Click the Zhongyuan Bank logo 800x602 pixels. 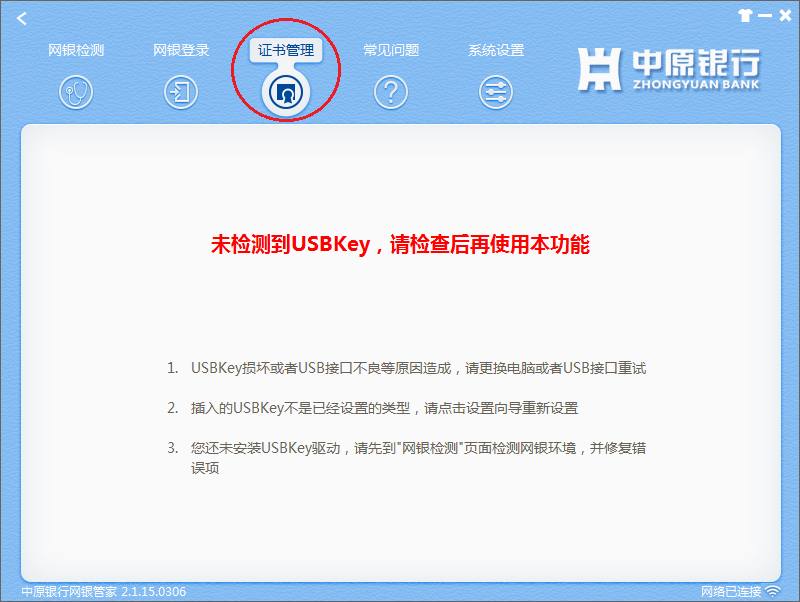pos(669,69)
